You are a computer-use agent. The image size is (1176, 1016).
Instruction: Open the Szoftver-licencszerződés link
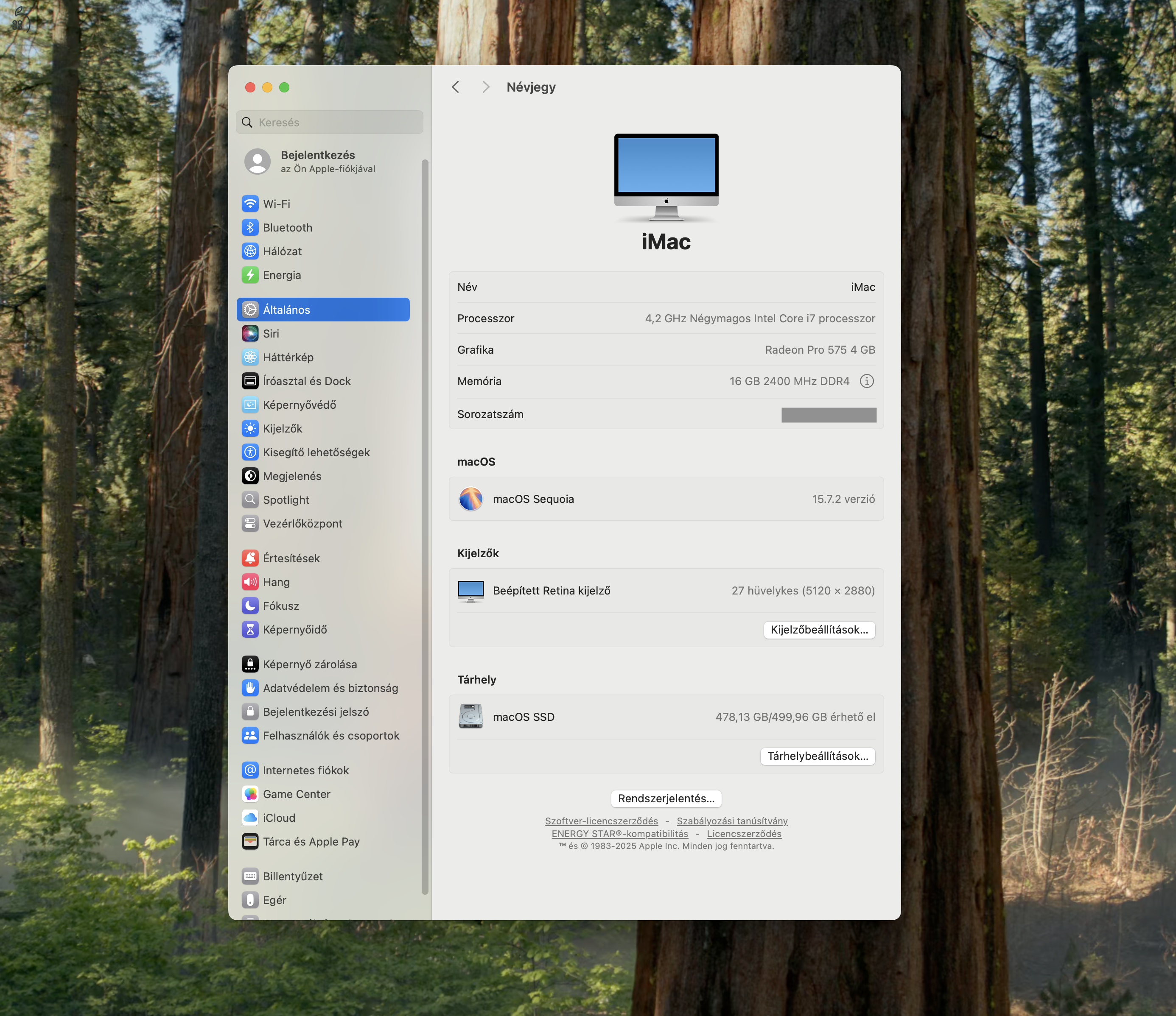click(x=602, y=821)
